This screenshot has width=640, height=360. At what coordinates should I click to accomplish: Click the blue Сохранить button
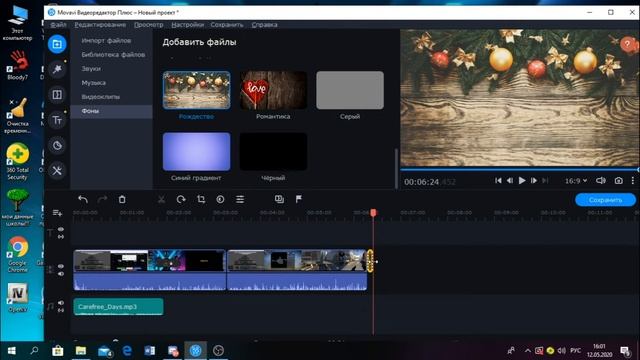pyautogui.click(x=605, y=200)
